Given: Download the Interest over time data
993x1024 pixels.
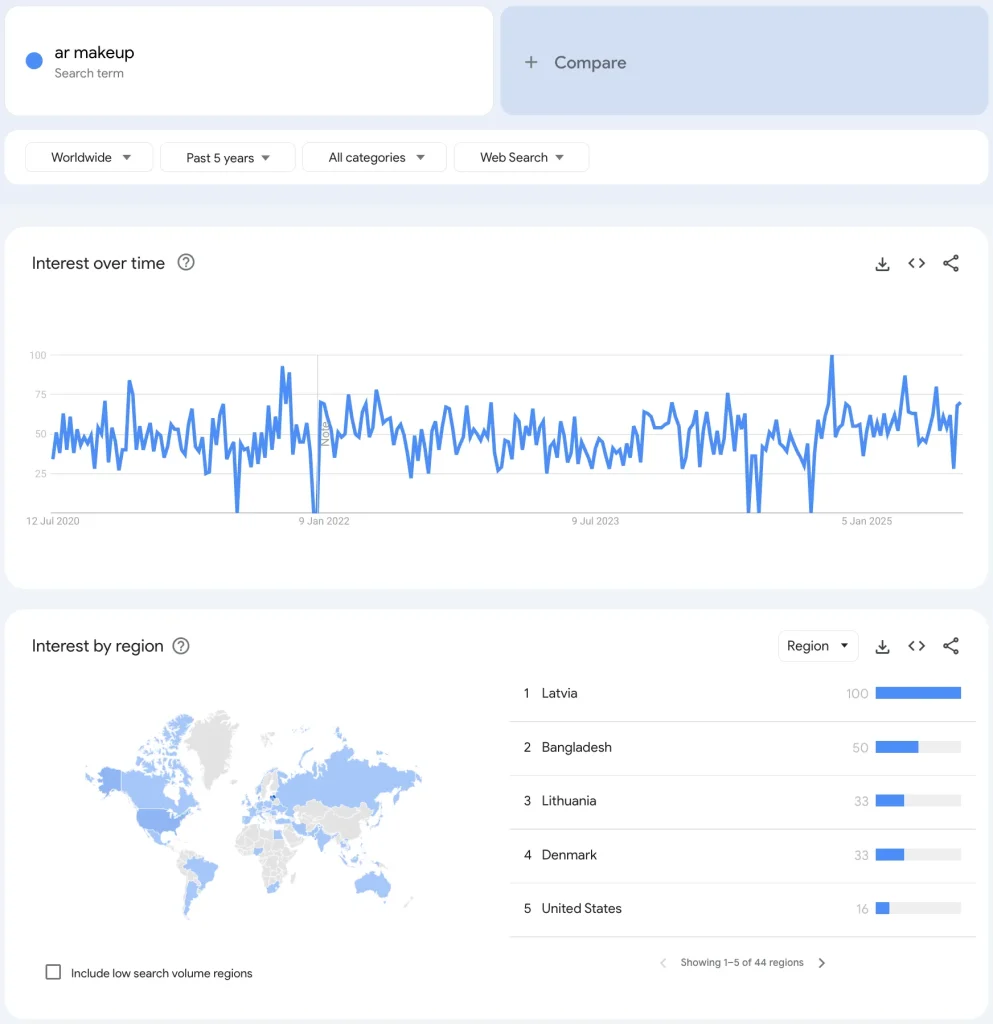Looking at the screenshot, I should (882, 264).
